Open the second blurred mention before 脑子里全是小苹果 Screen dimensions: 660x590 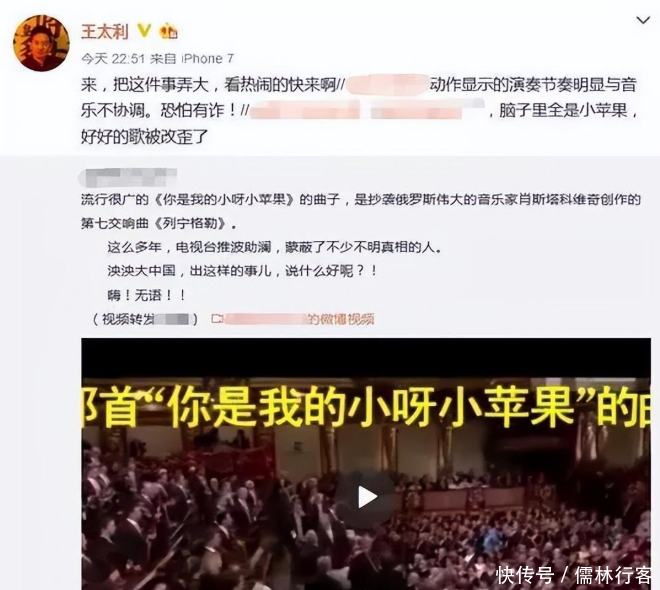coord(428,109)
